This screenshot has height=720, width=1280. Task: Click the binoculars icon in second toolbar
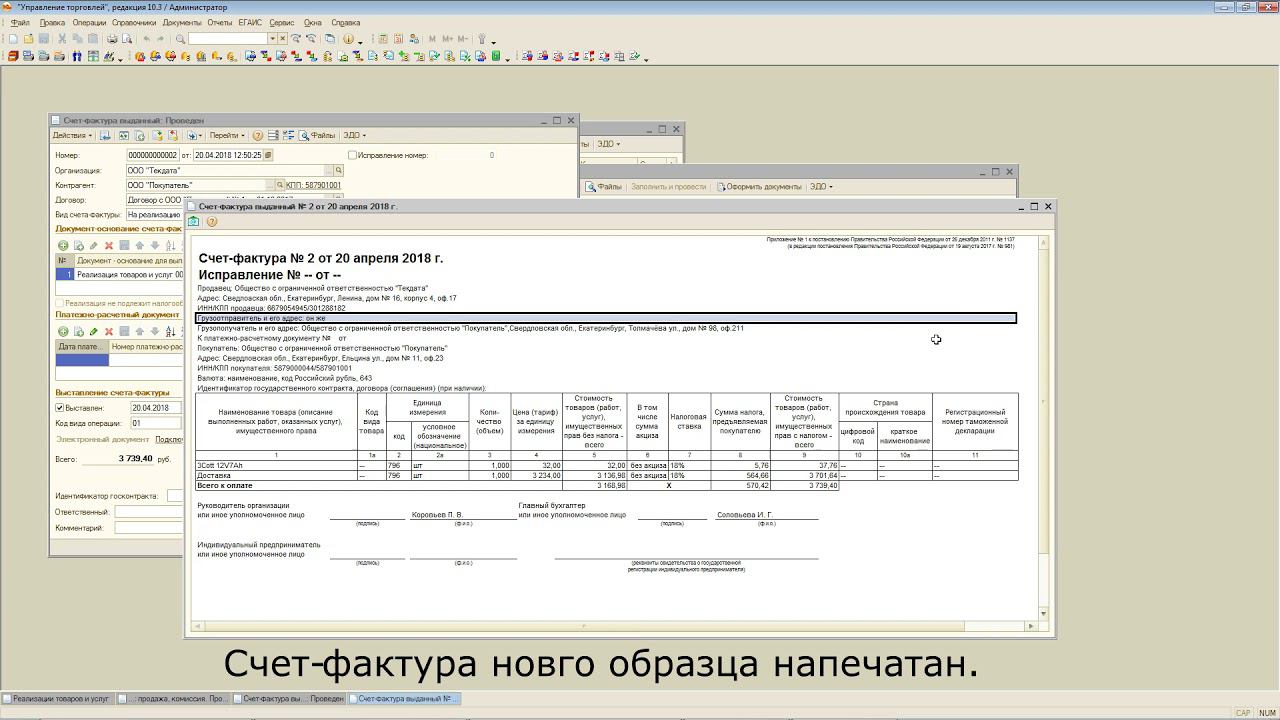[x=77, y=57]
